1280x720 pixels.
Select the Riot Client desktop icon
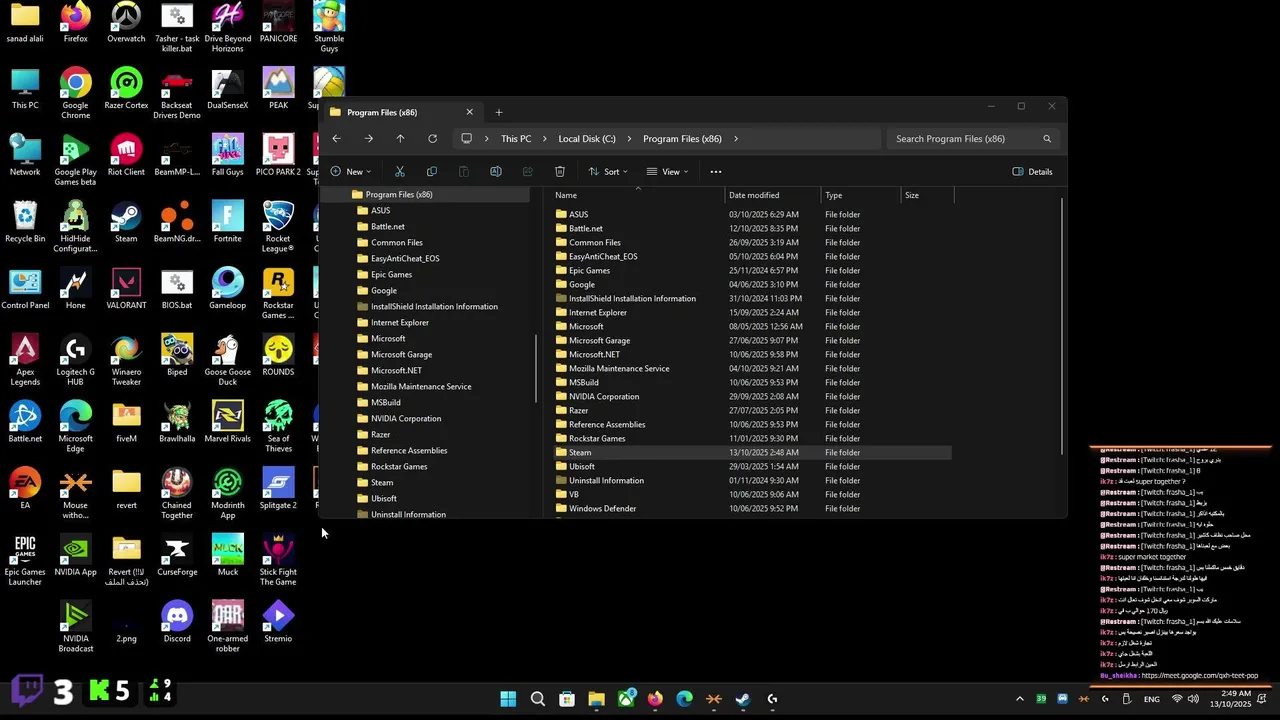tap(126, 155)
